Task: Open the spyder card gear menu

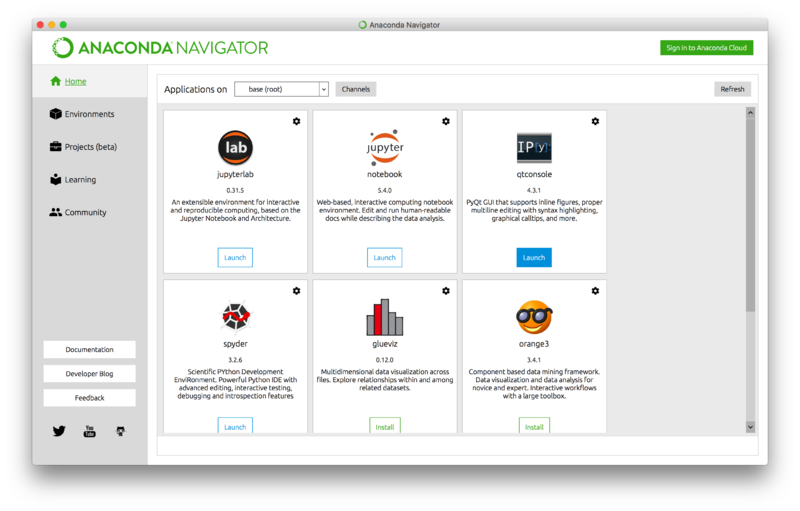Action: tap(296, 291)
